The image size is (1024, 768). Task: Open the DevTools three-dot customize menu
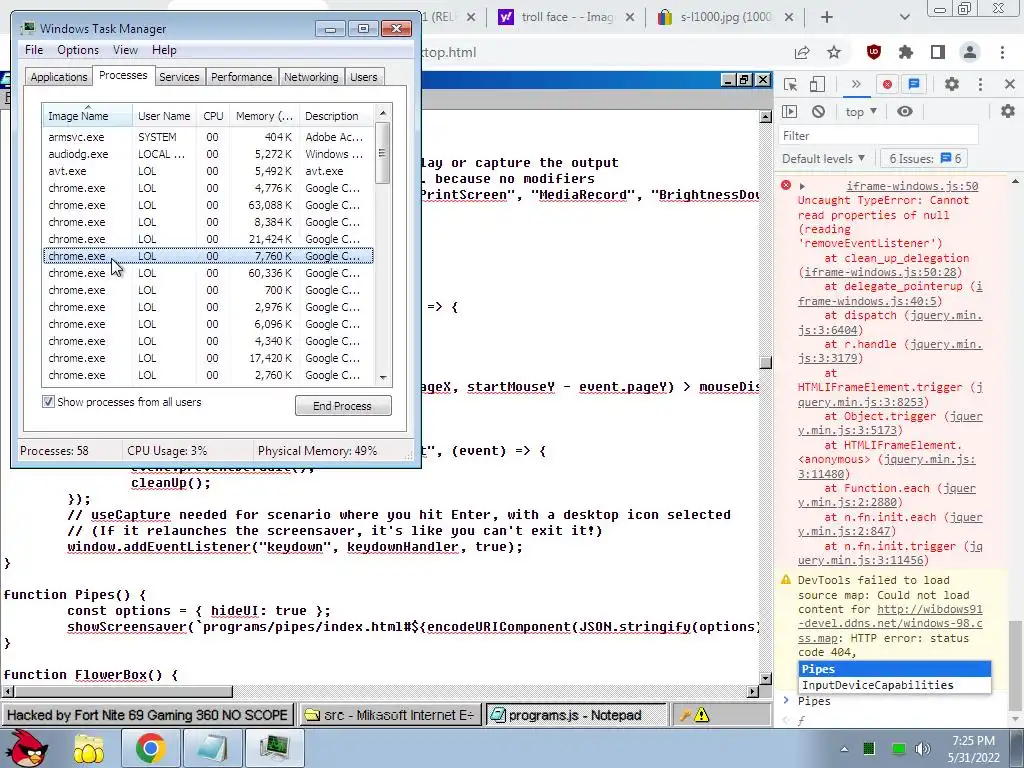980,84
